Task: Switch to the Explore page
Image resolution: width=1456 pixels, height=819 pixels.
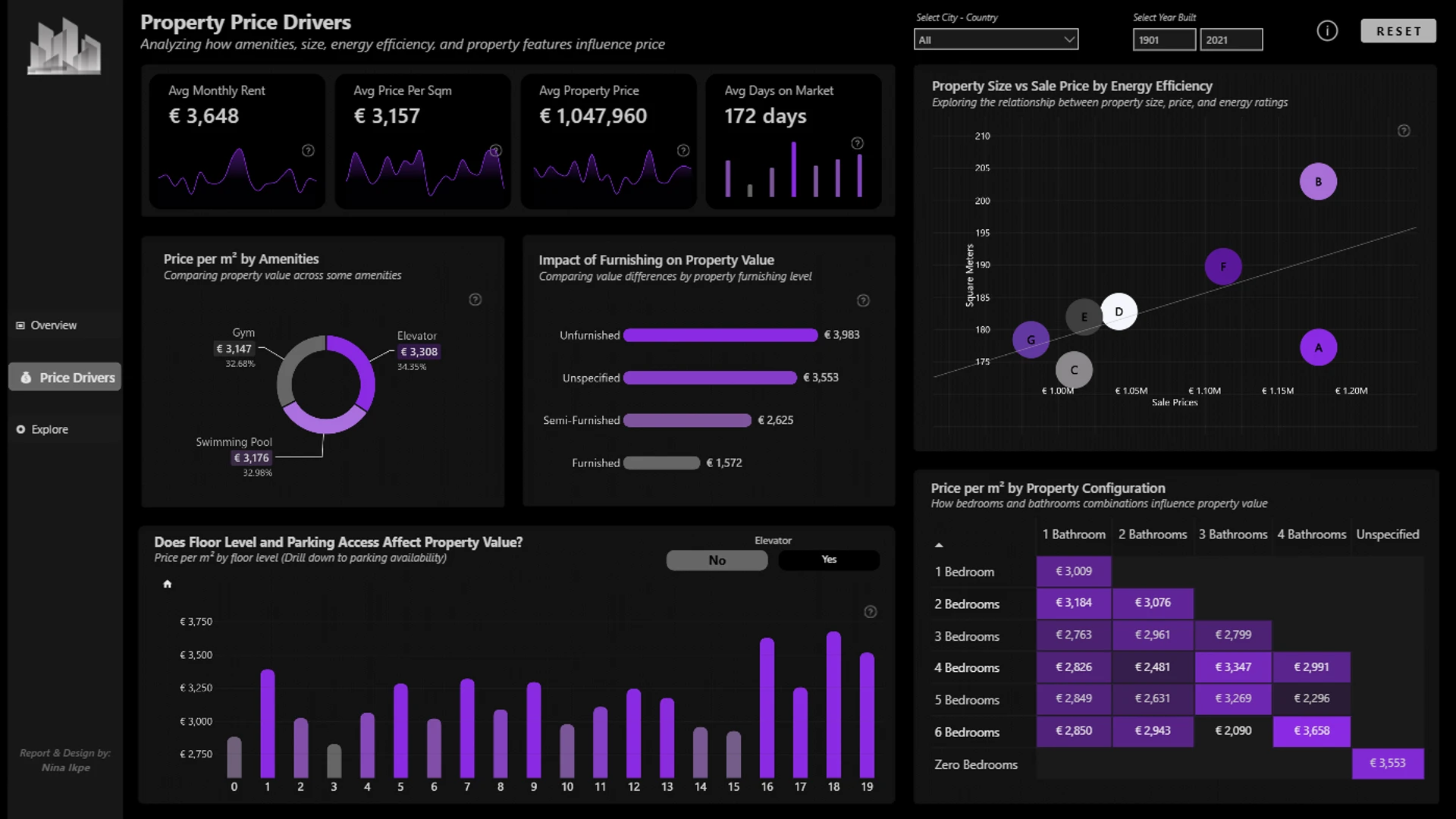Action: coord(49,429)
